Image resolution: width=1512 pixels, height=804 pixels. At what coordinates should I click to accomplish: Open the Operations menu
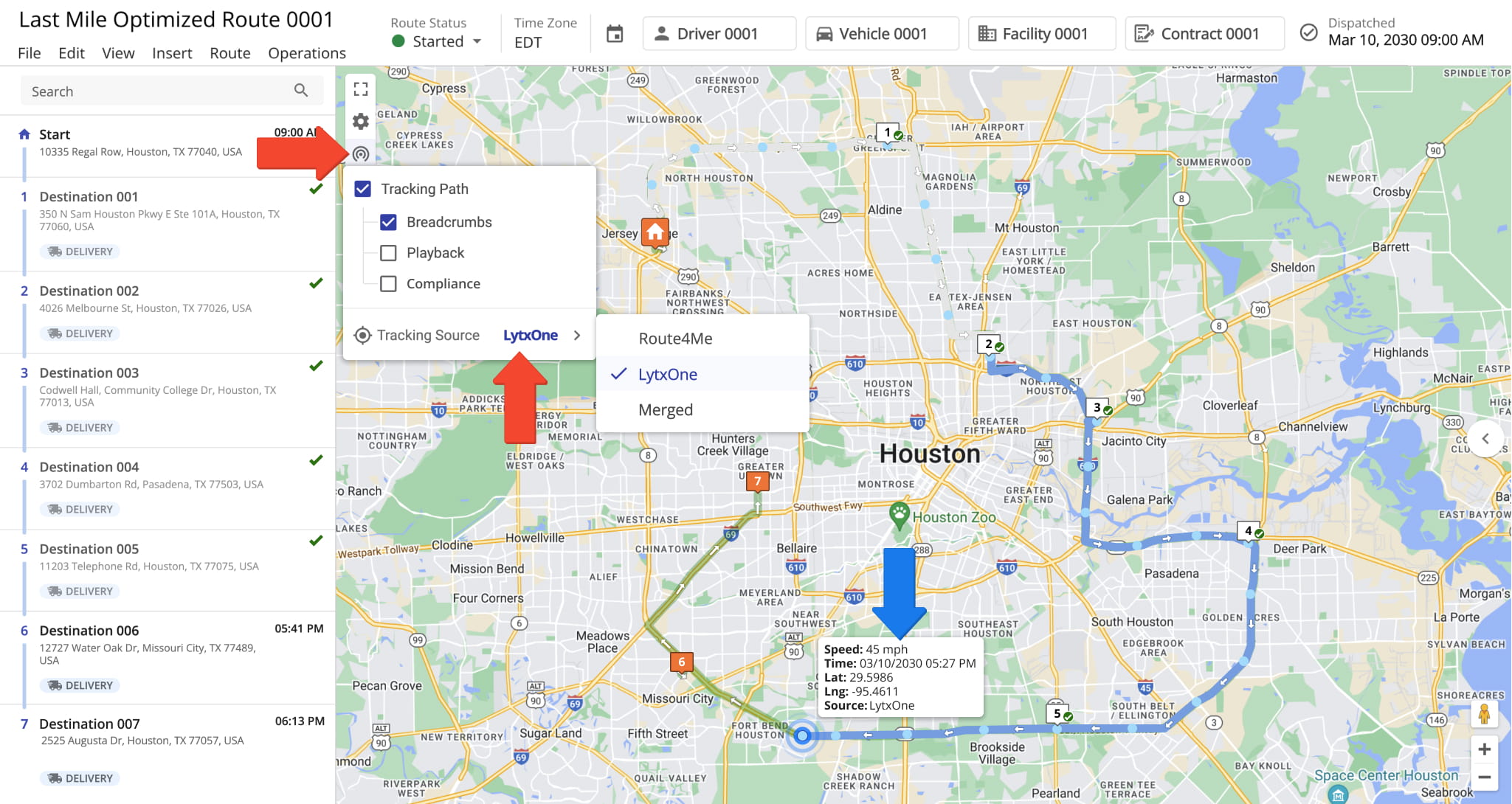coord(307,53)
